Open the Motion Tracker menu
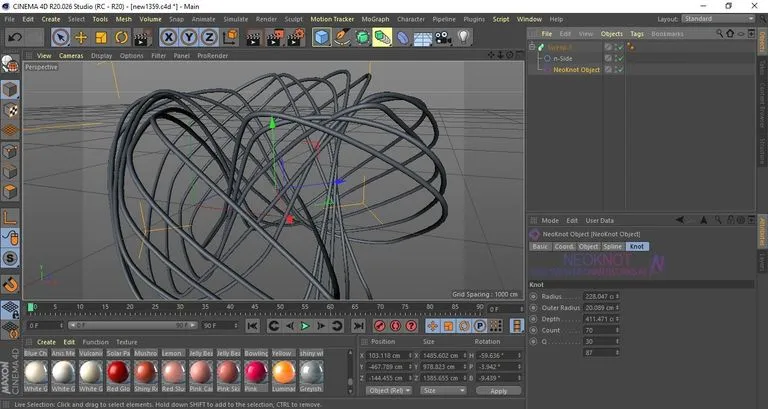768x409 pixels. [332, 19]
